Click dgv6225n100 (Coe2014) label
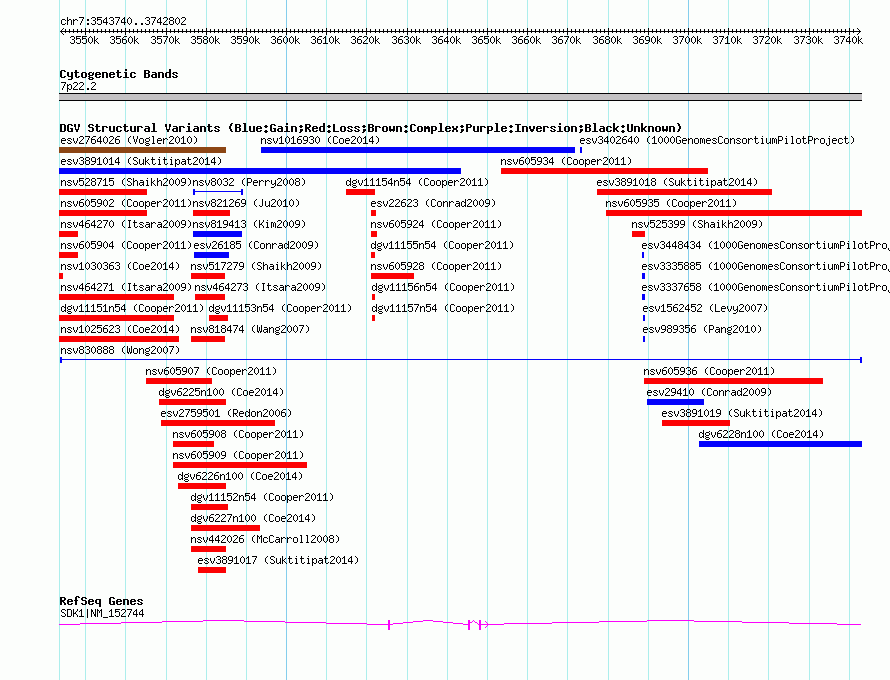The image size is (890, 680). pos(221,392)
